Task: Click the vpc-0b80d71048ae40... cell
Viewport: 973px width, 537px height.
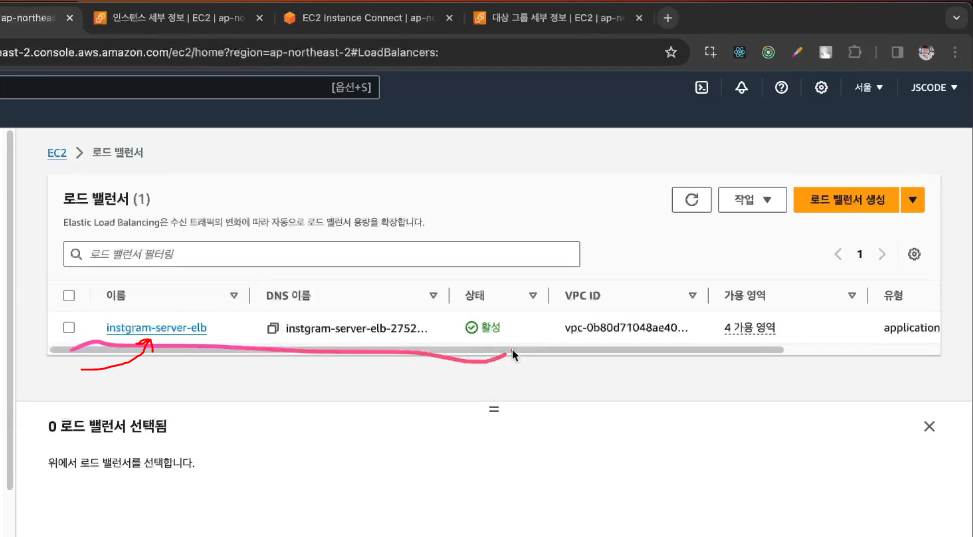Action: (626, 328)
